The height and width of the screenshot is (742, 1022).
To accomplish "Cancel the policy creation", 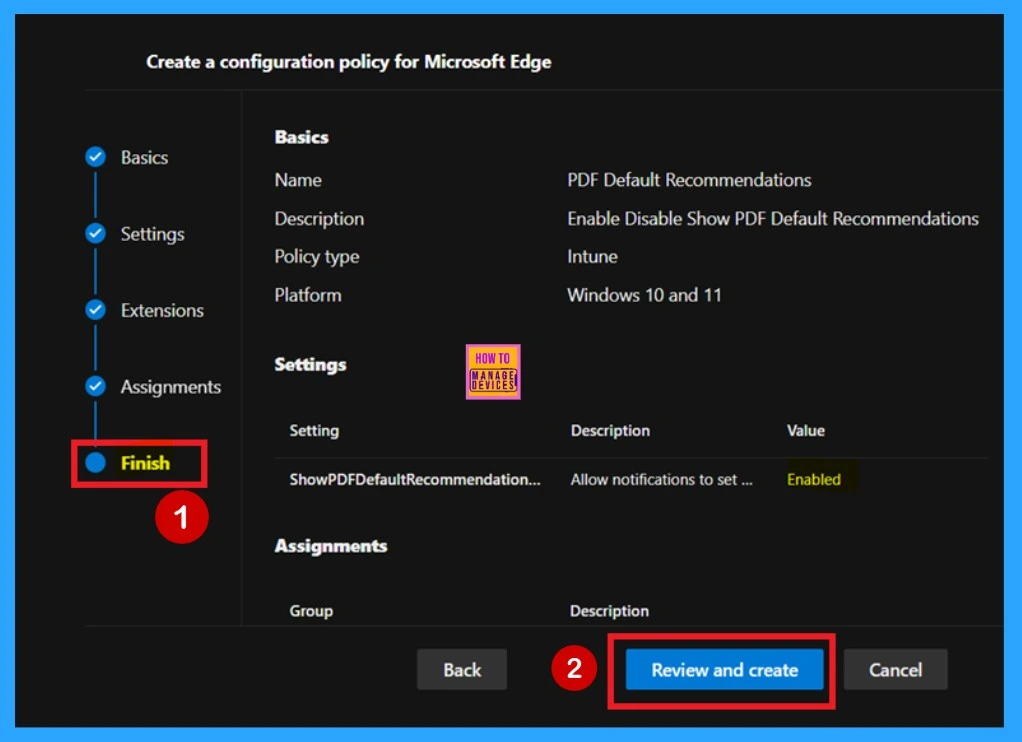I will click(895, 670).
